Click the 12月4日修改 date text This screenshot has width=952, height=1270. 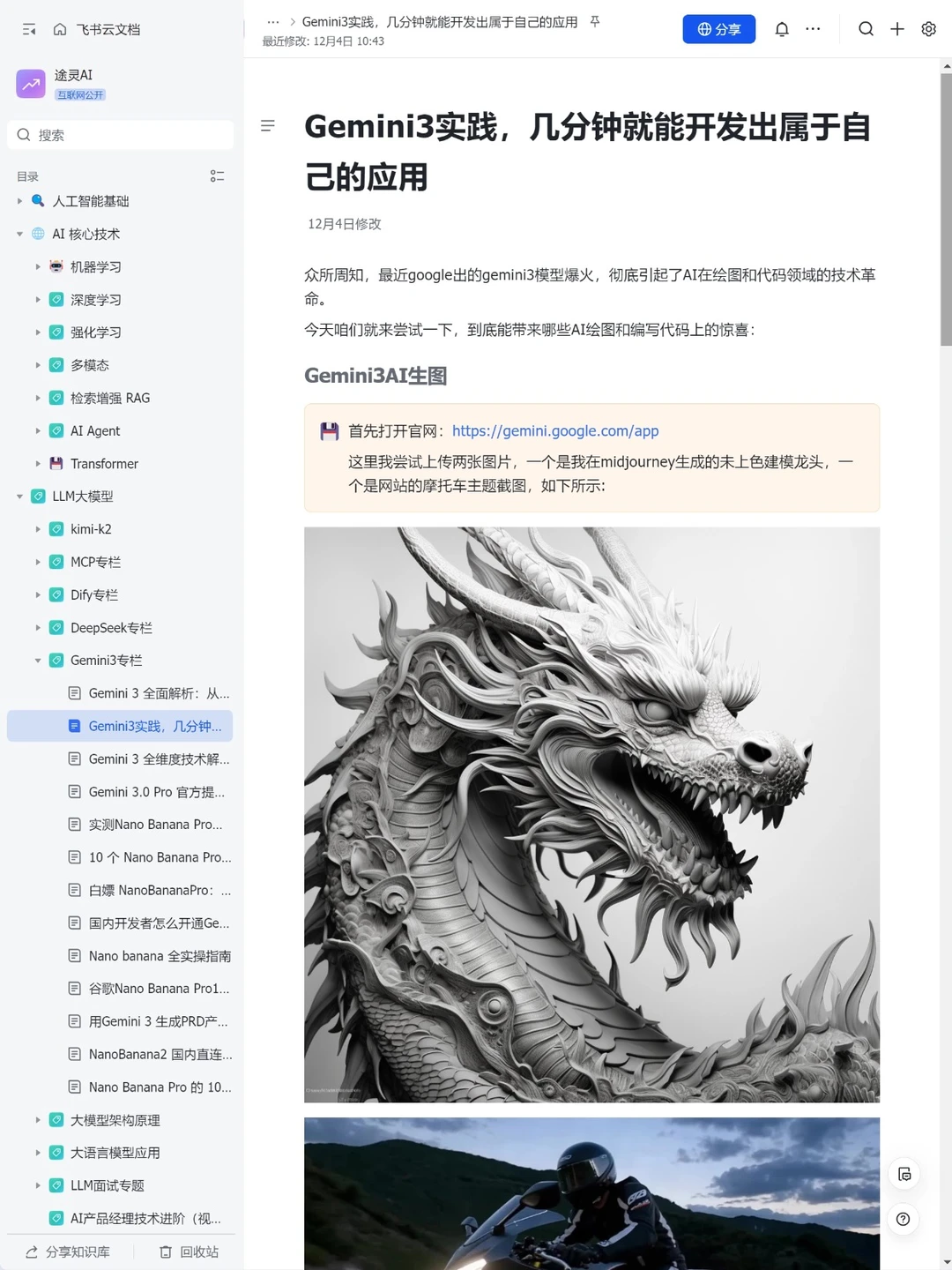click(345, 224)
